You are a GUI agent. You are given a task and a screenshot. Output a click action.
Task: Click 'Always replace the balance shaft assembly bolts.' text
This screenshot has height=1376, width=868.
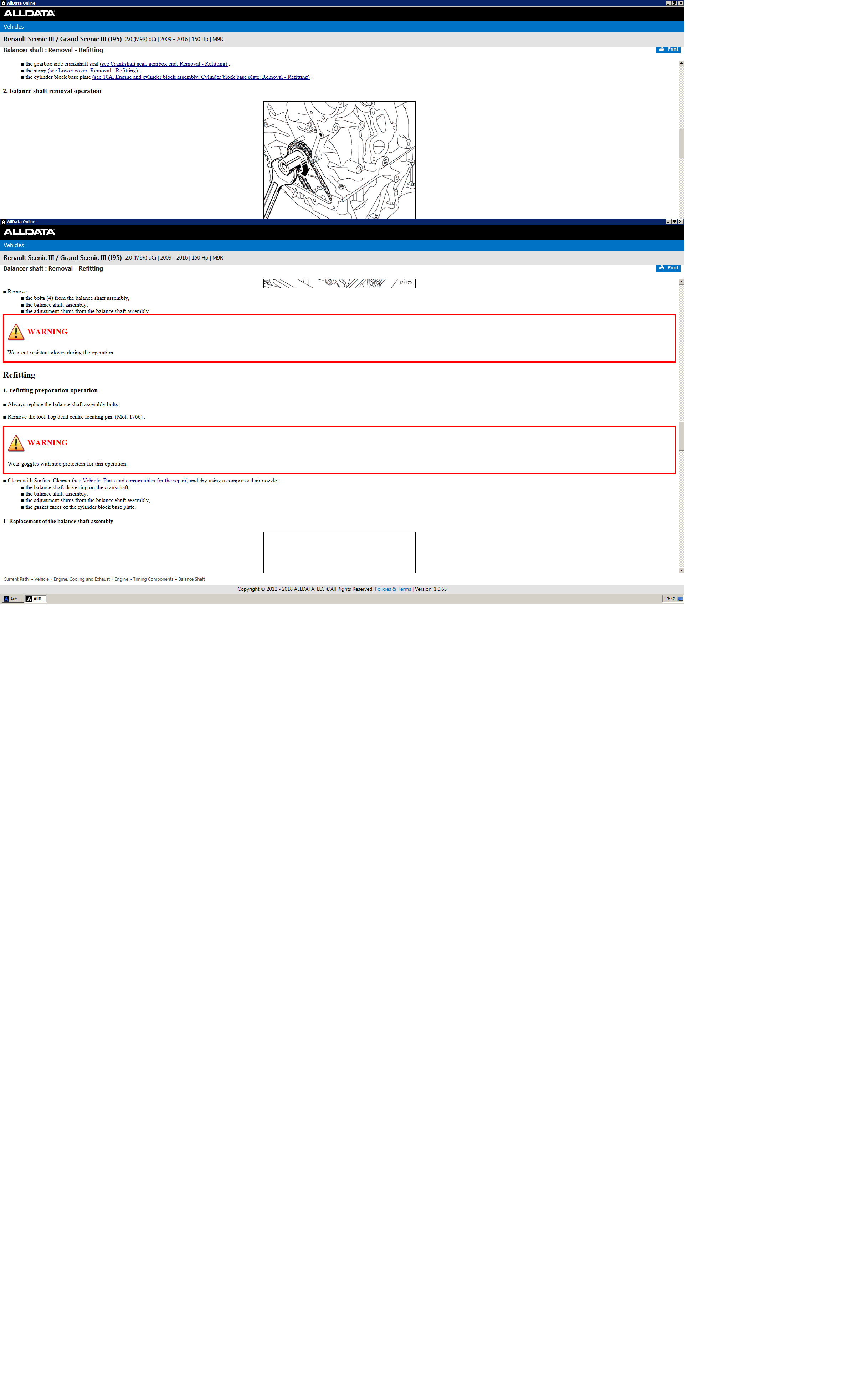pyautogui.click(x=63, y=405)
